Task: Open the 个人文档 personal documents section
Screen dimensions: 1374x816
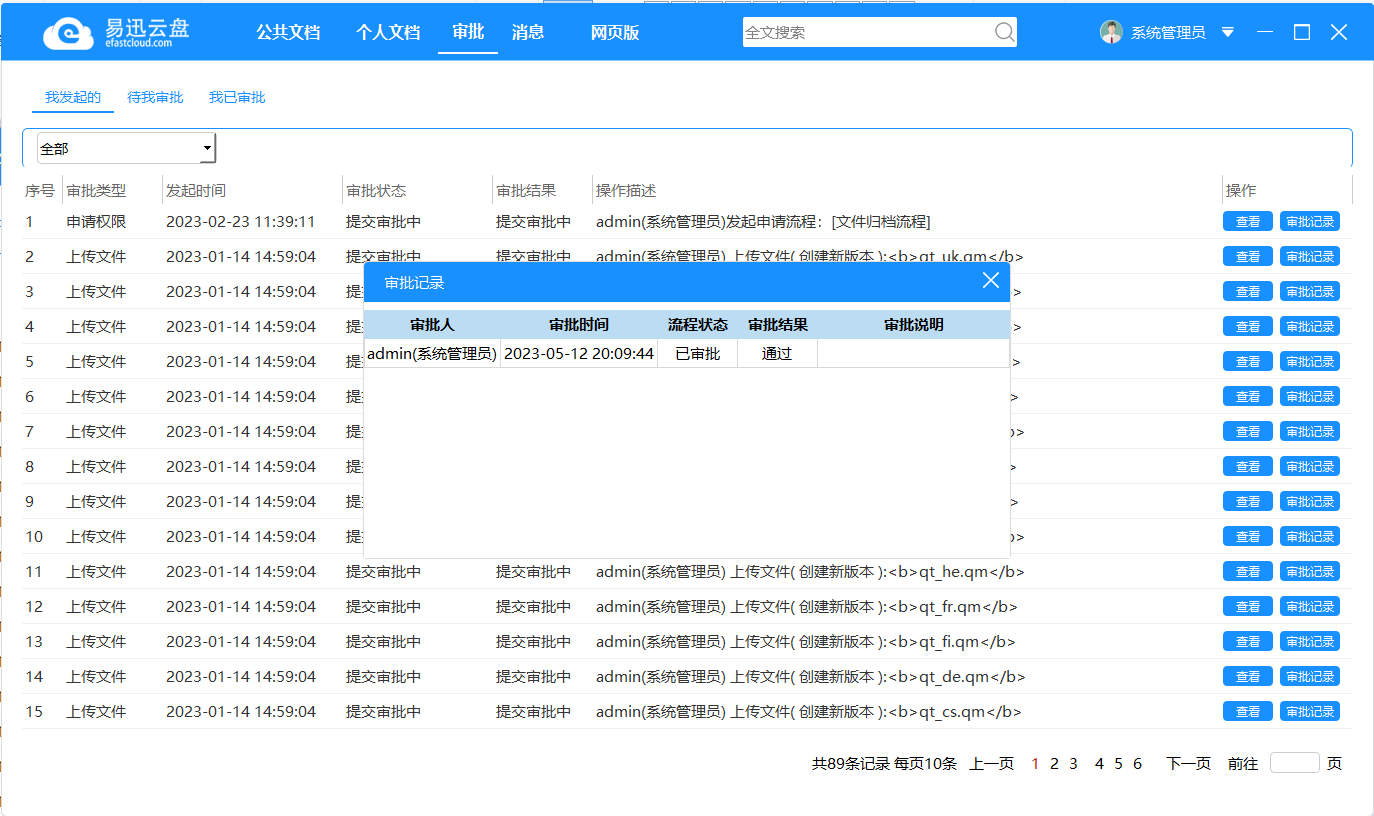Action: pos(388,32)
